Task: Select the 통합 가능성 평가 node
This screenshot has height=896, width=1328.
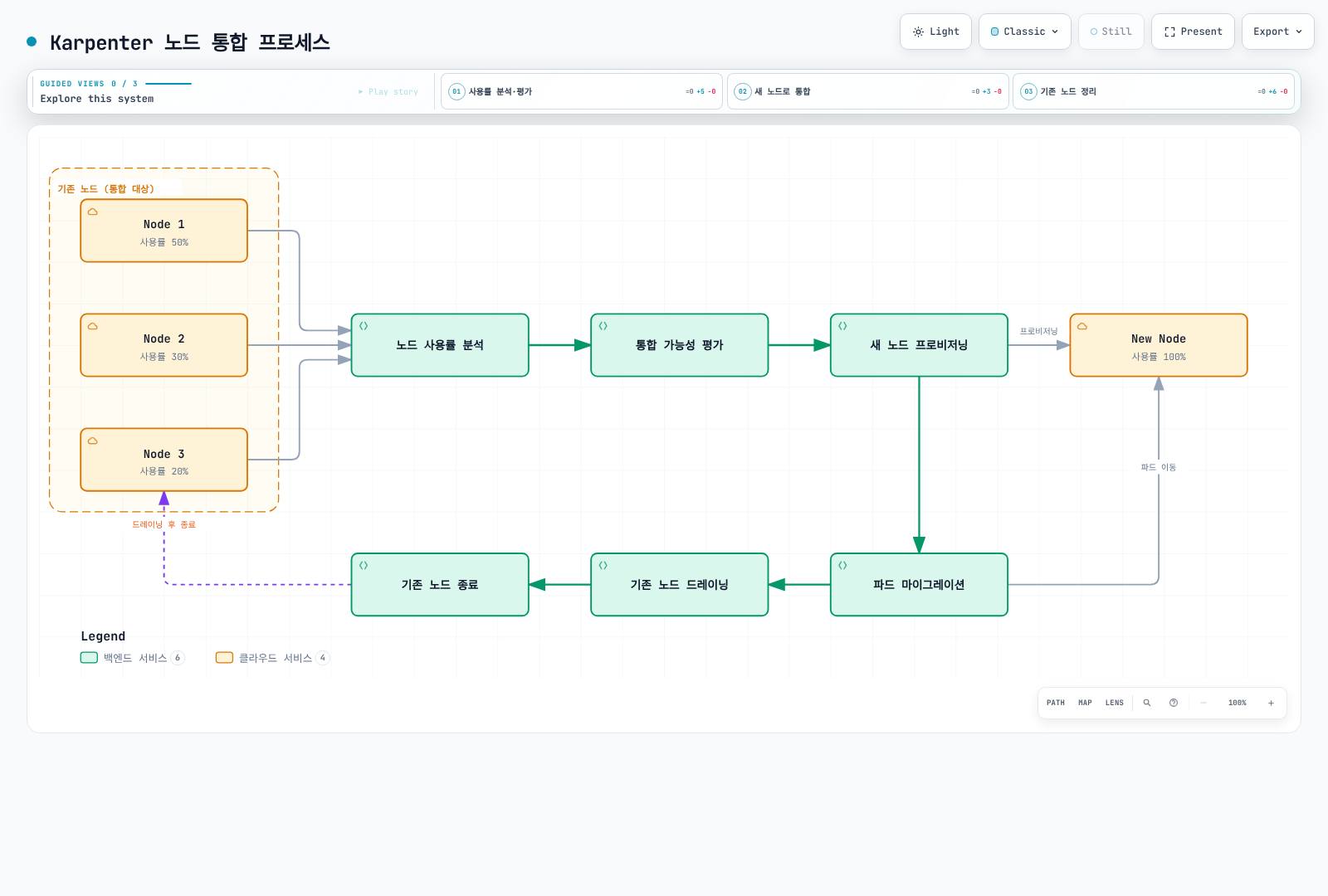Action: [x=680, y=345]
